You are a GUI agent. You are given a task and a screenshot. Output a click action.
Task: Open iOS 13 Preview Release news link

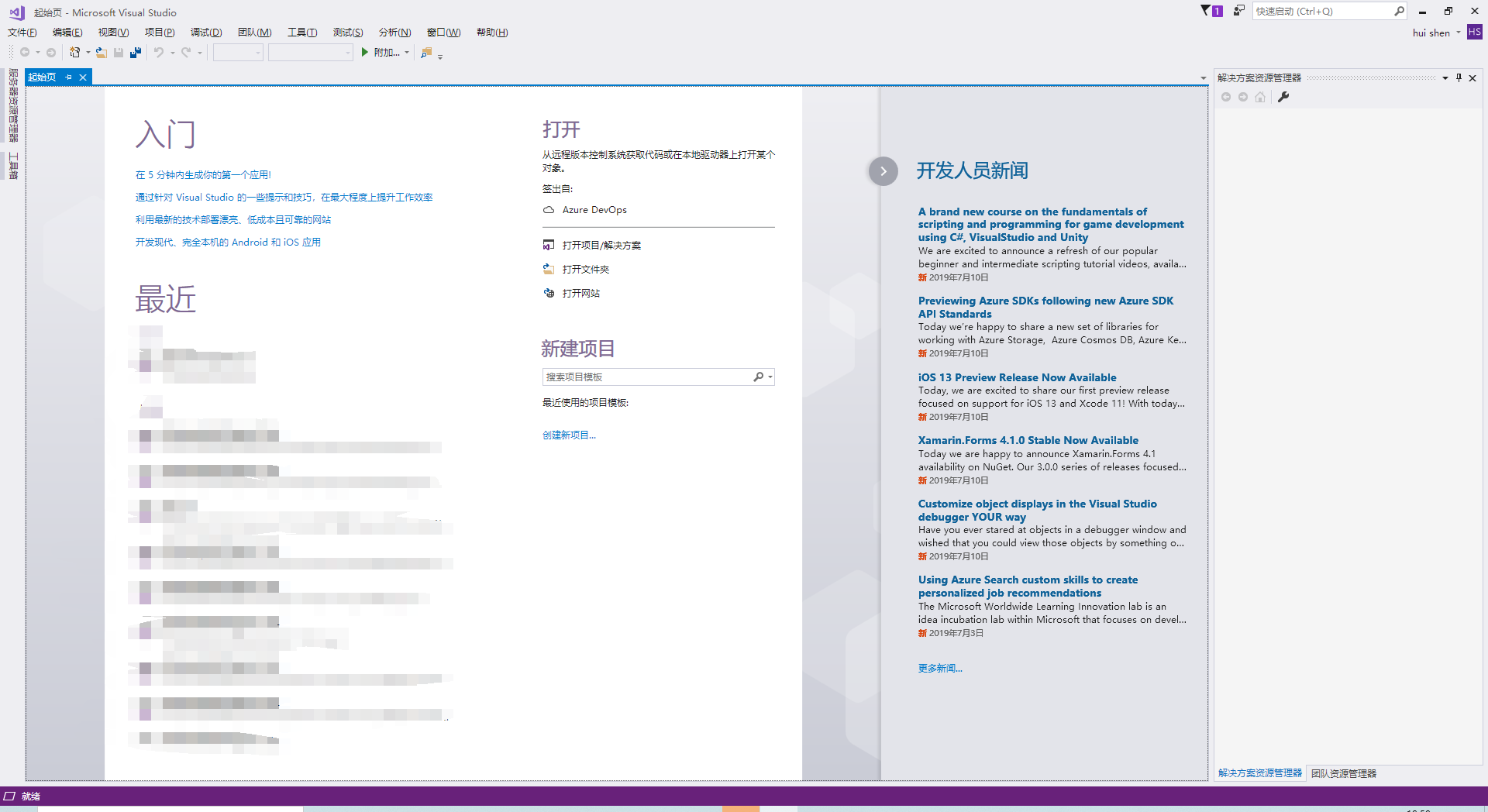[1018, 377]
